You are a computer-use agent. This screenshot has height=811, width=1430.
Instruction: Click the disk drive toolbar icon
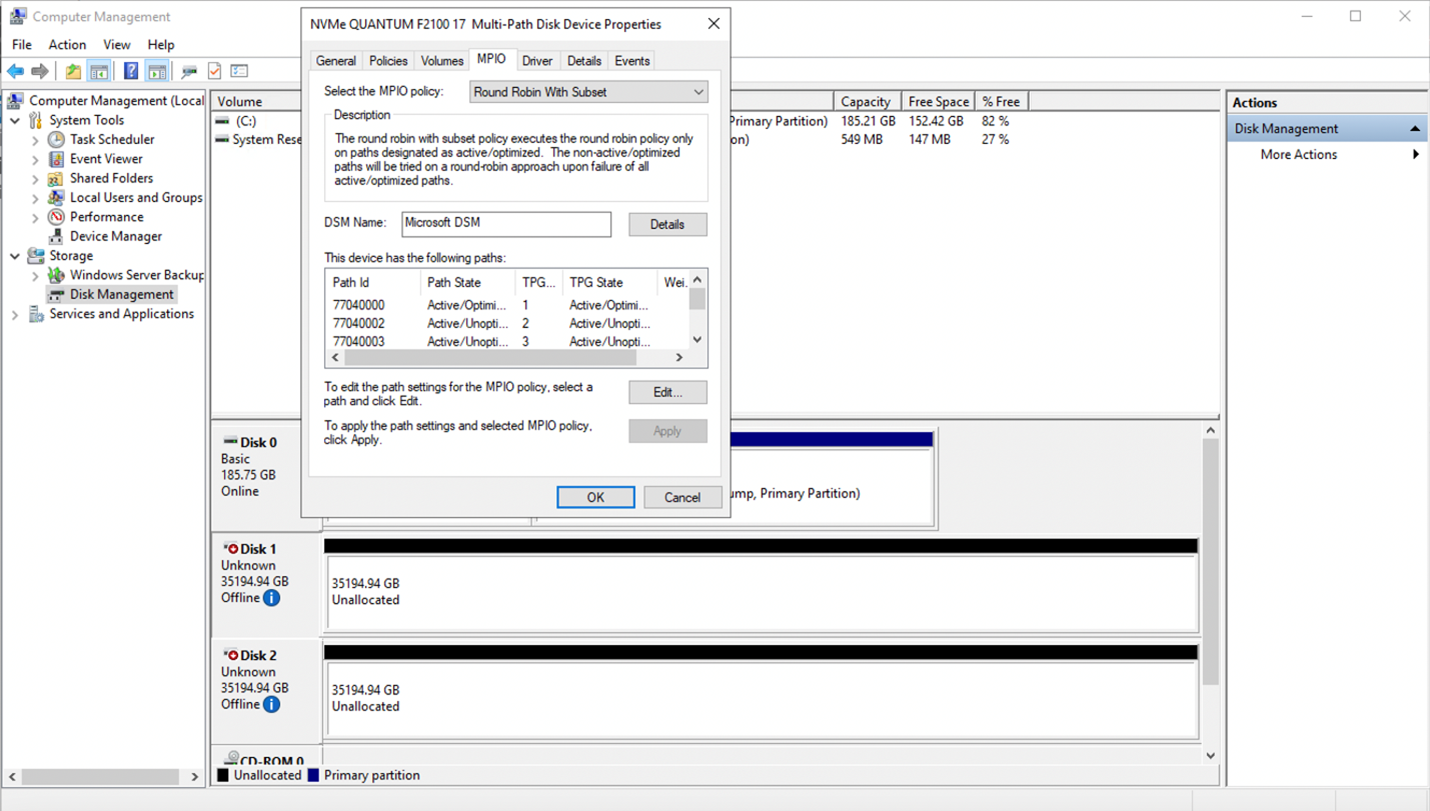(x=189, y=71)
